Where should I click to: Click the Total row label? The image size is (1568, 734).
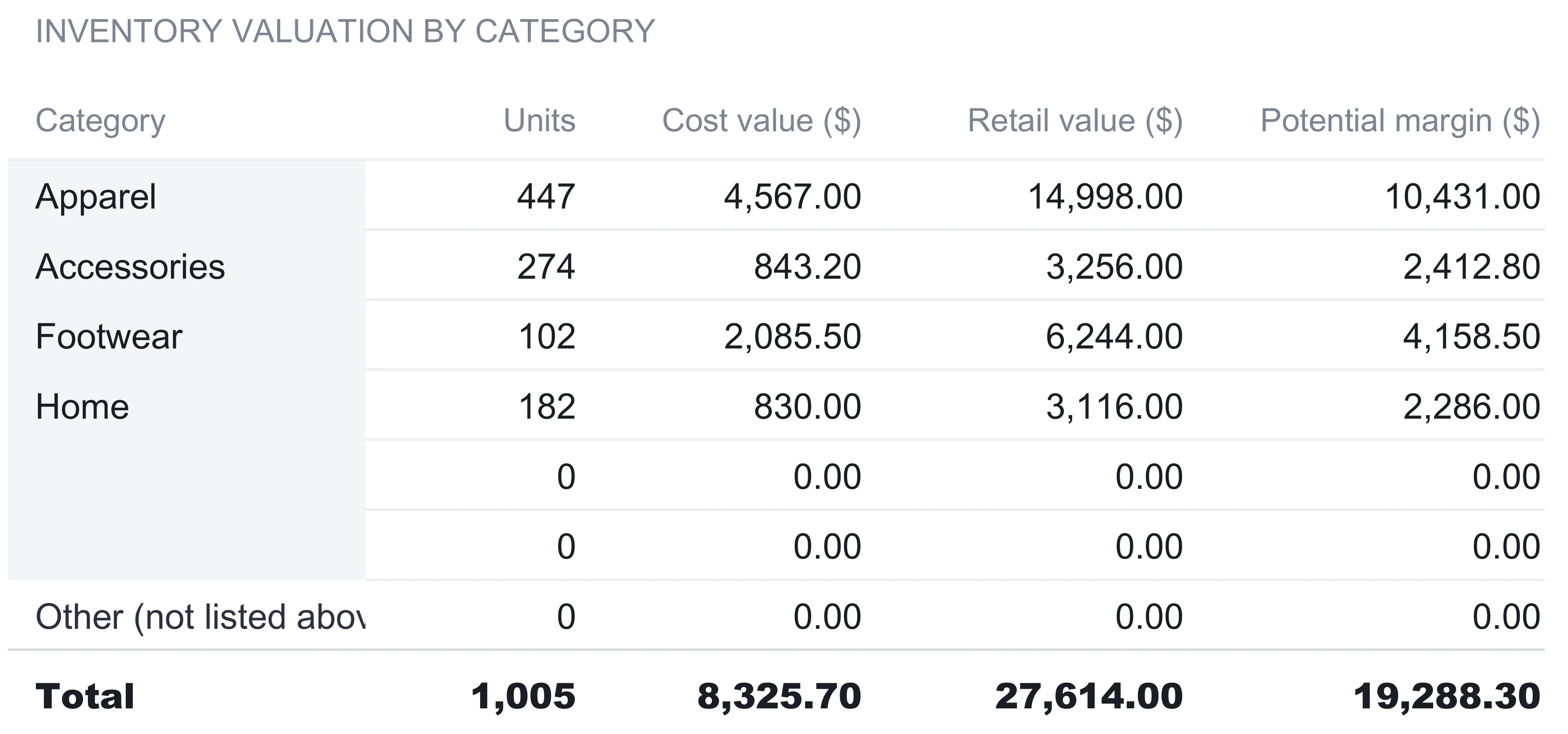85,696
